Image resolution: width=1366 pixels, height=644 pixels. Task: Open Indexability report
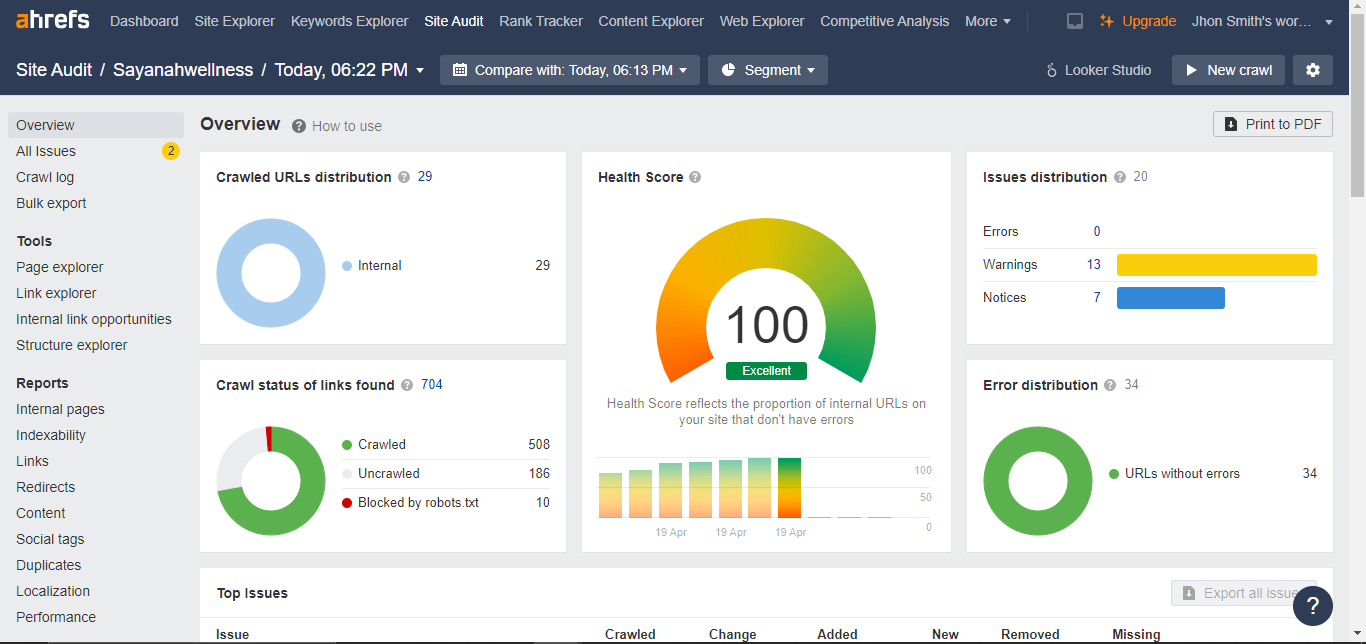click(x=51, y=435)
